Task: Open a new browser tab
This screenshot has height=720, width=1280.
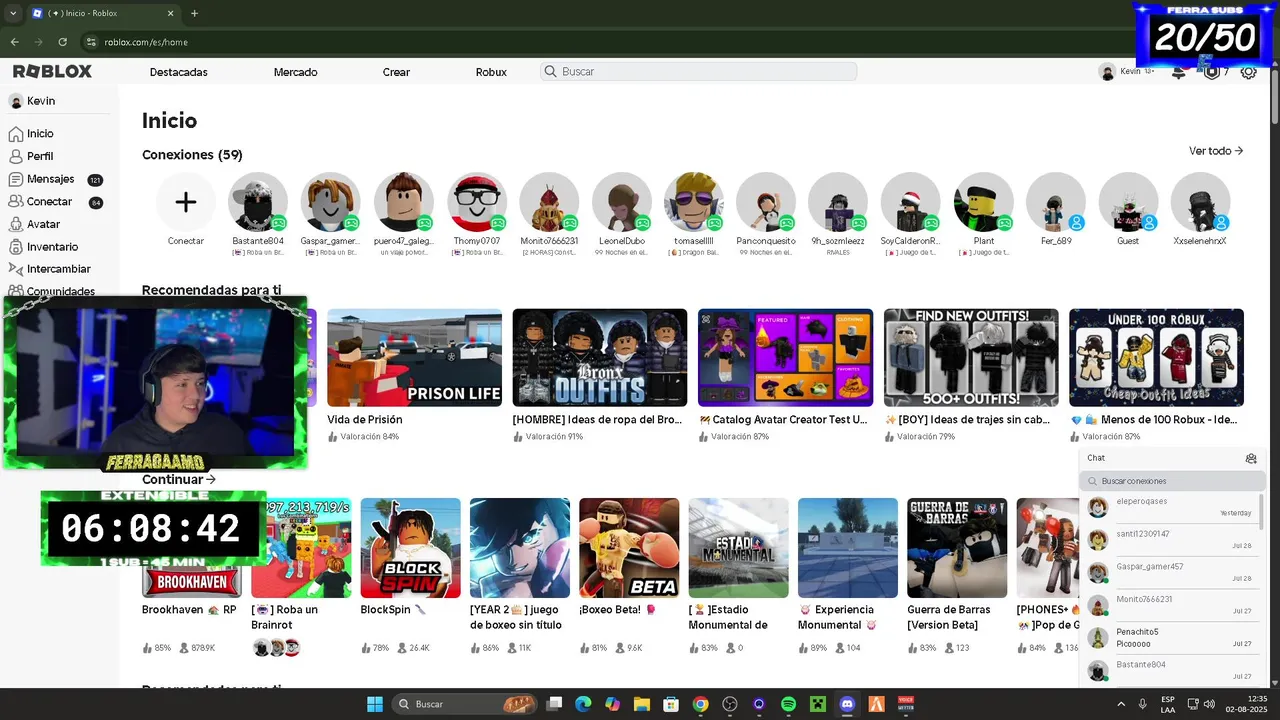Action: click(194, 13)
